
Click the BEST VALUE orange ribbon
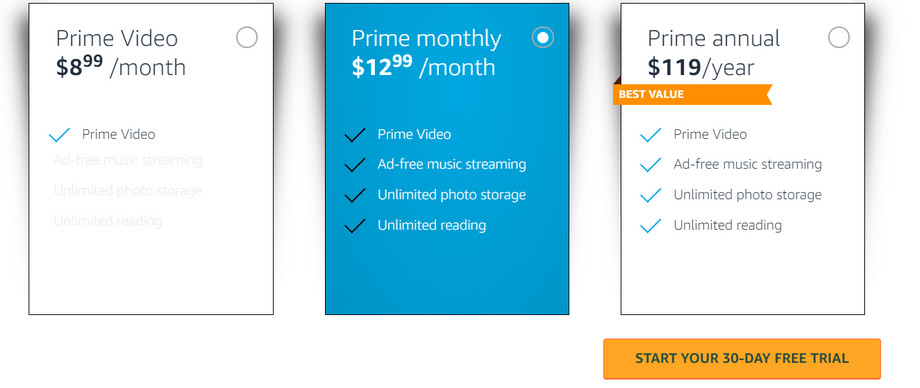coord(692,94)
